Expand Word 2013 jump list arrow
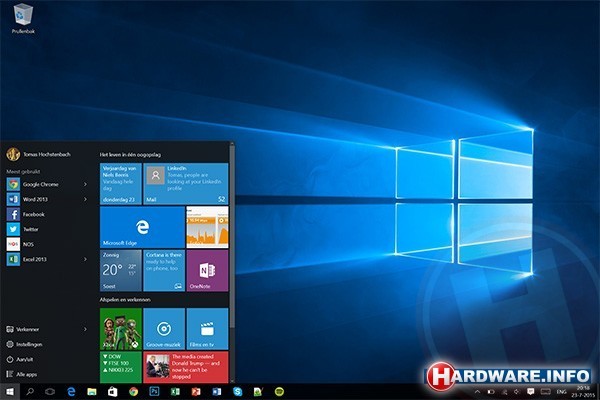Viewport: 600px width, 400px height. [85, 199]
